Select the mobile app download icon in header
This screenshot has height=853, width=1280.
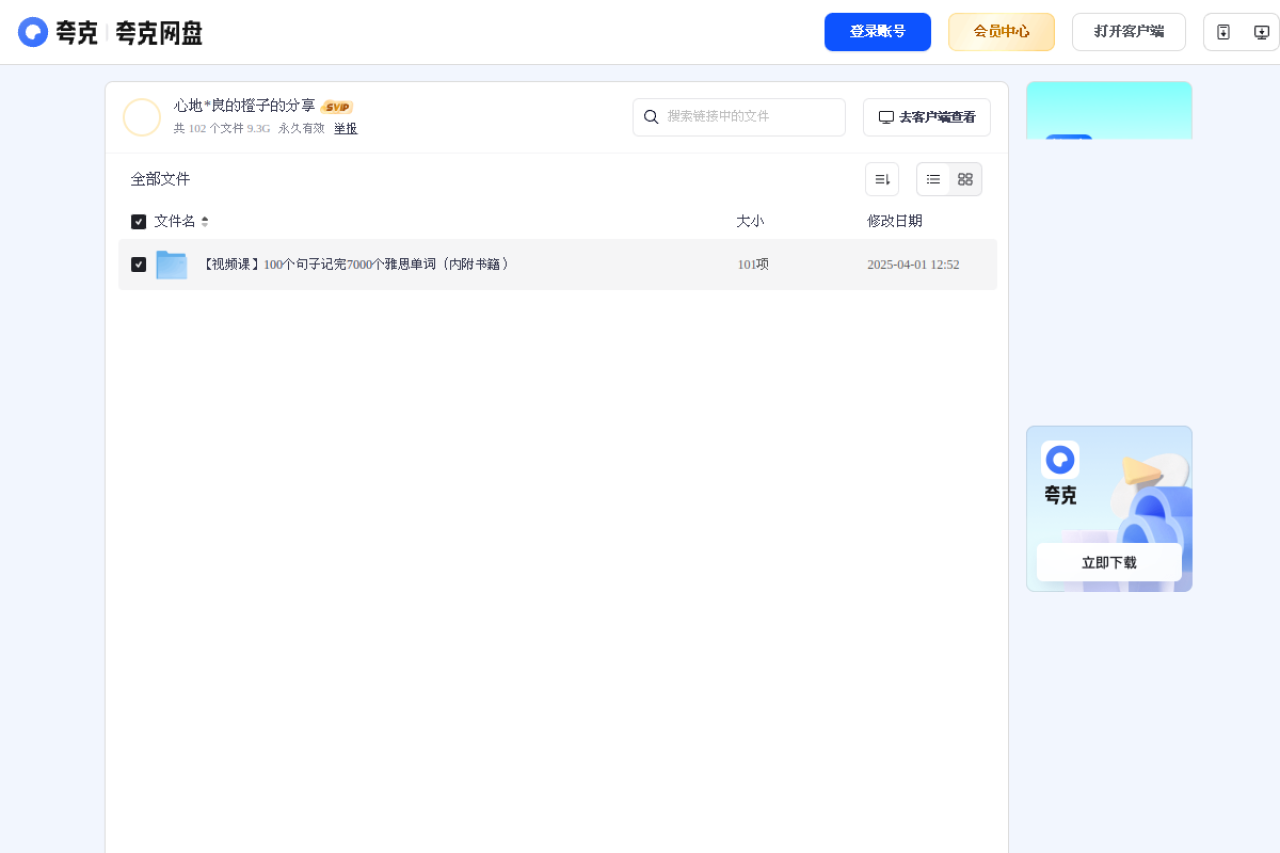click(1222, 31)
